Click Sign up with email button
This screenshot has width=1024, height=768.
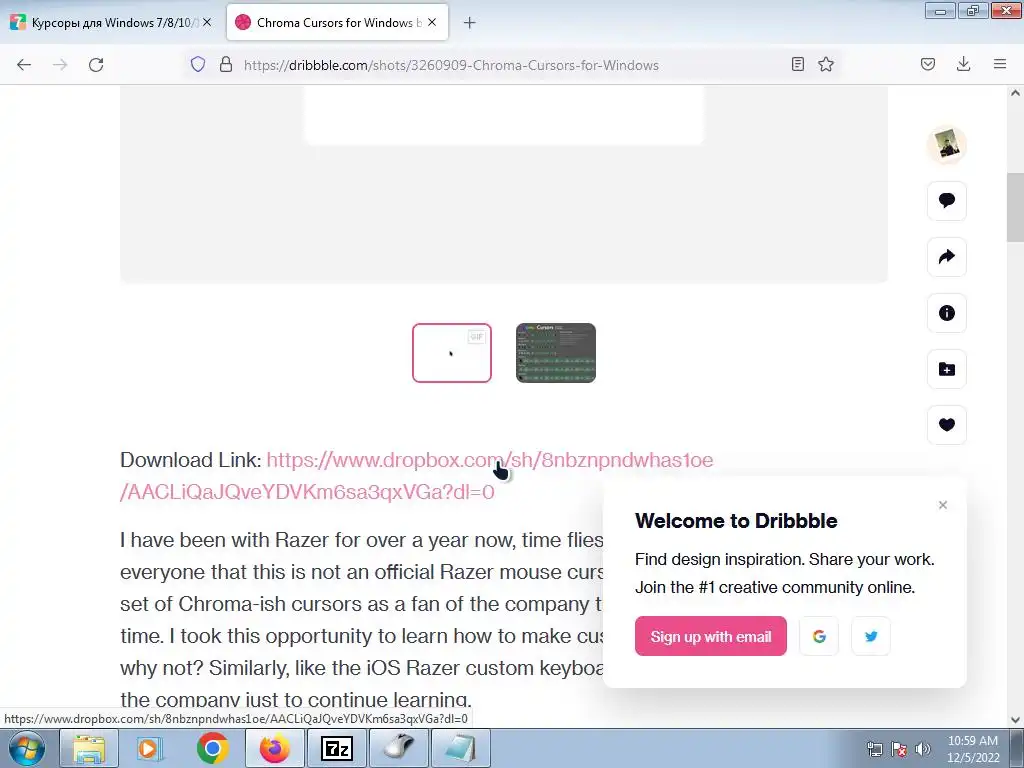point(711,636)
